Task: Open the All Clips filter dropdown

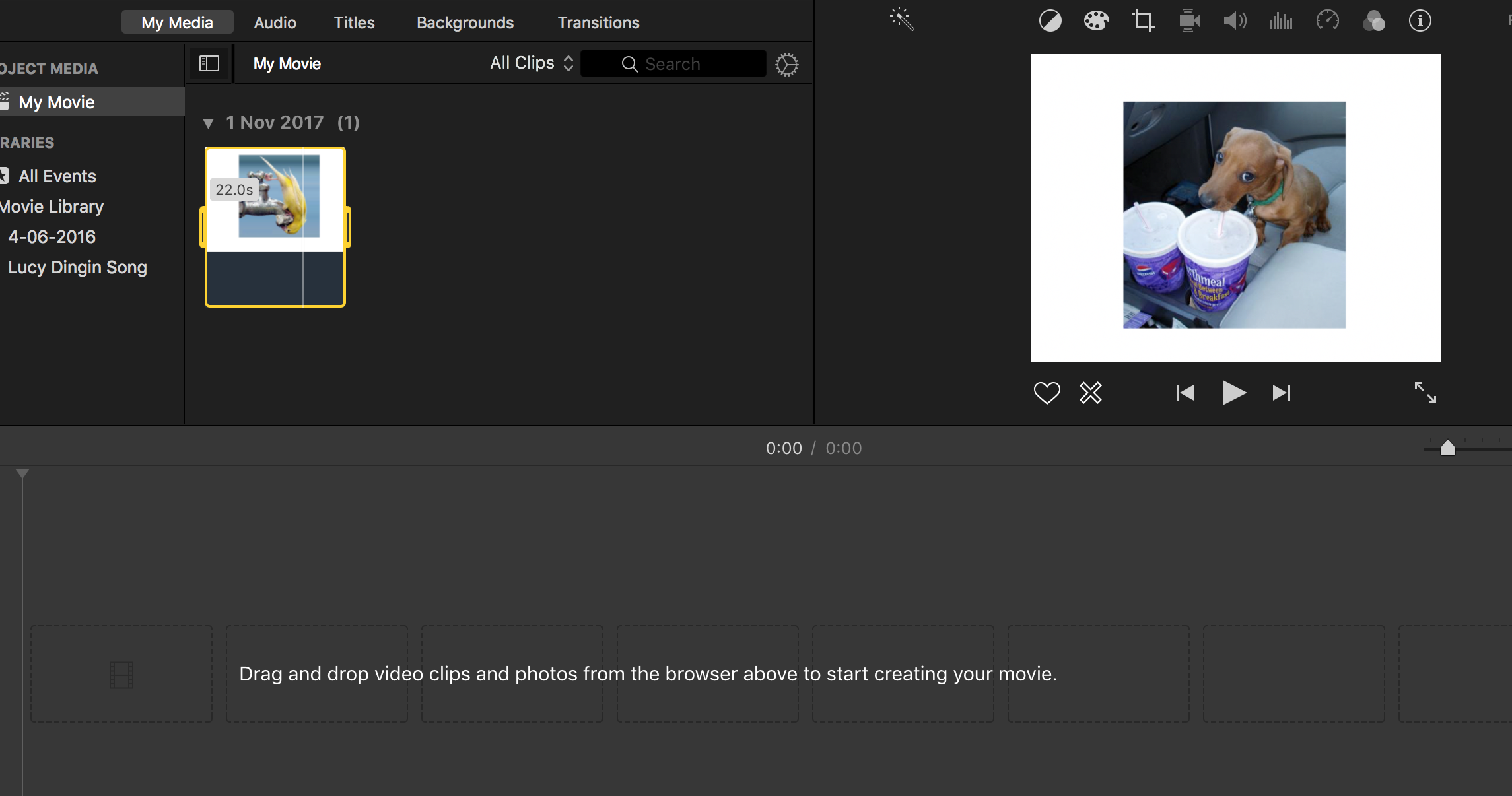Action: (x=532, y=63)
